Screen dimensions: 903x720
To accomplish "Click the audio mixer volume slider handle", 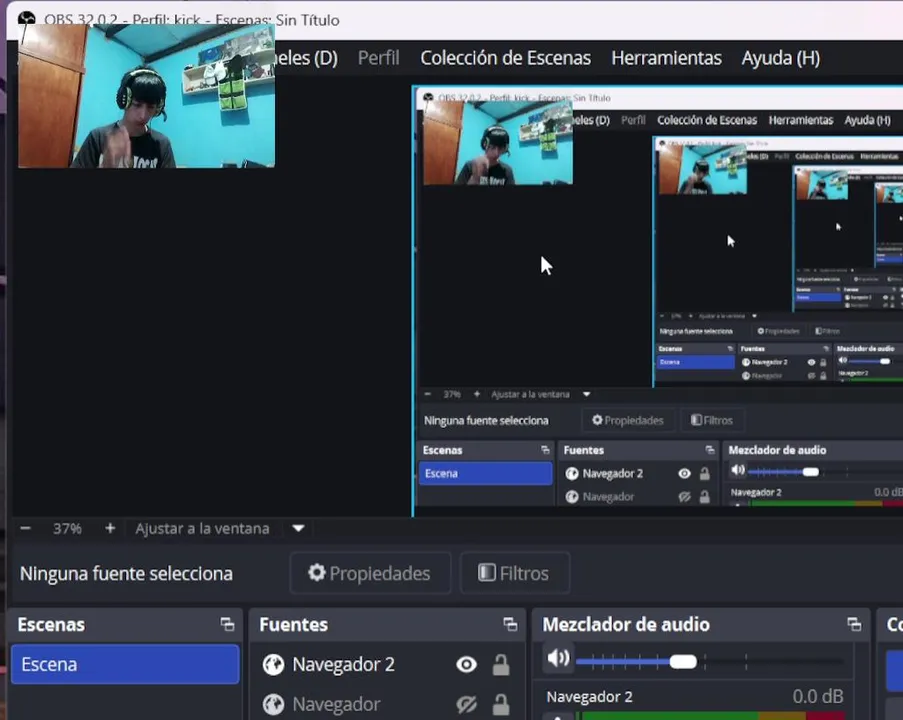I will tap(683, 661).
